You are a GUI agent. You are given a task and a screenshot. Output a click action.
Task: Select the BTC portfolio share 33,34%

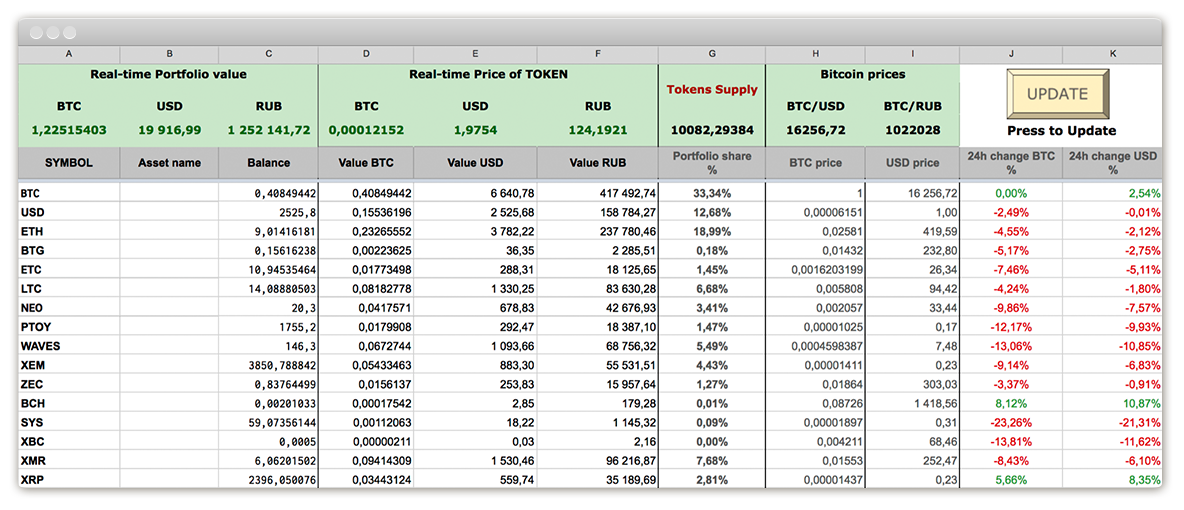711,193
